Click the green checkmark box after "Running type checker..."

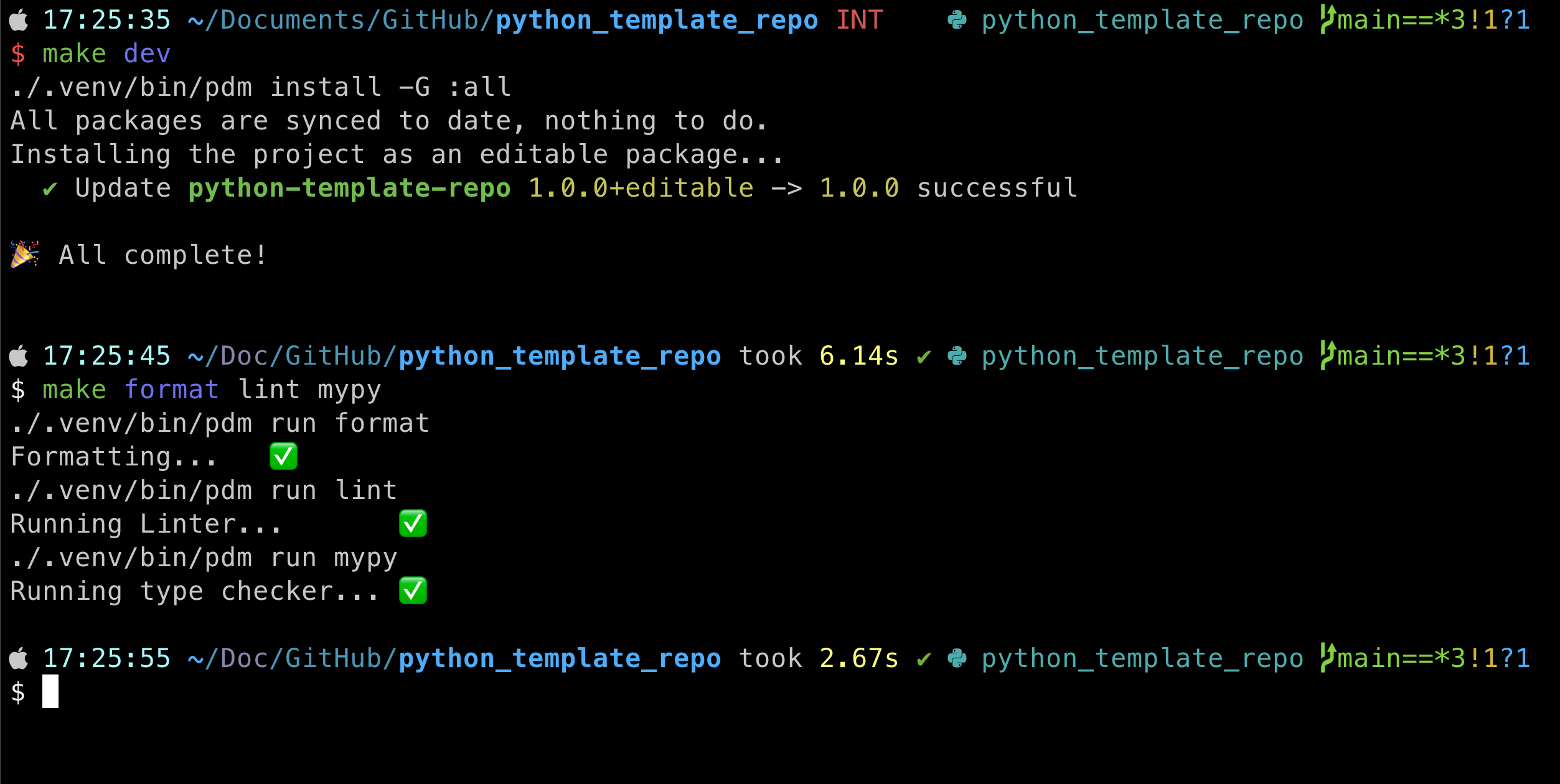(x=413, y=591)
